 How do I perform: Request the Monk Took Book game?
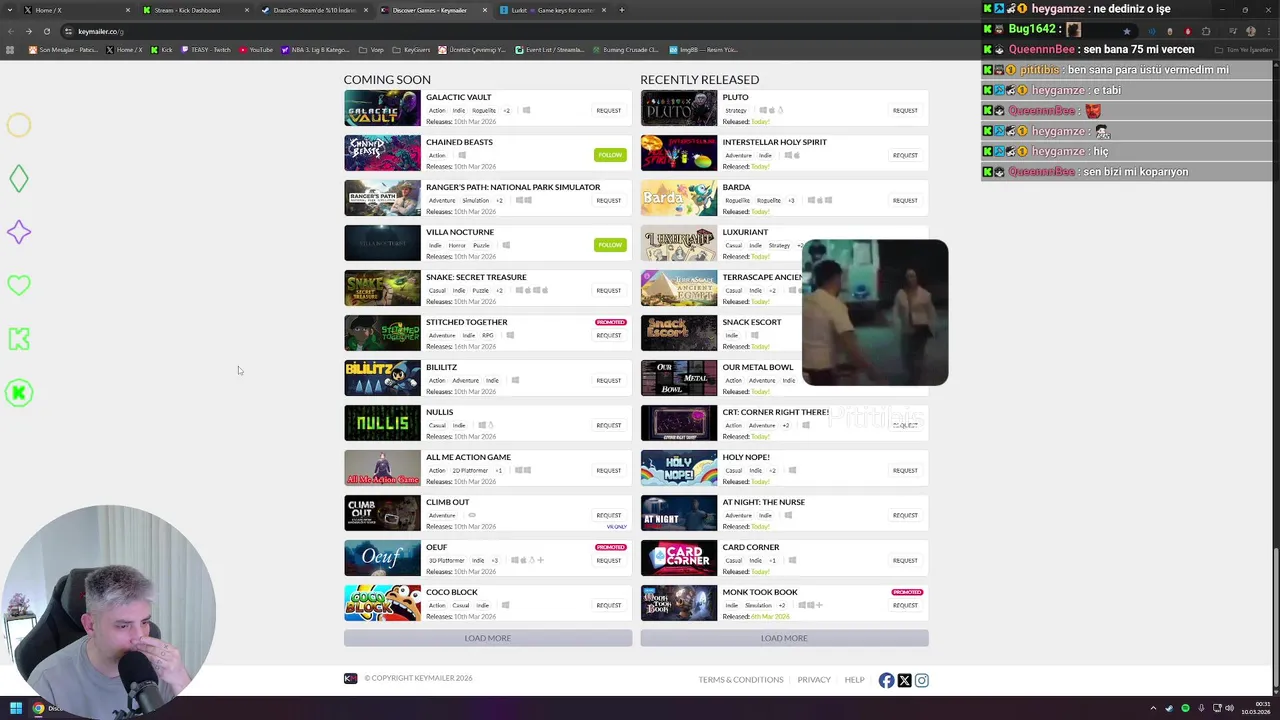905,605
